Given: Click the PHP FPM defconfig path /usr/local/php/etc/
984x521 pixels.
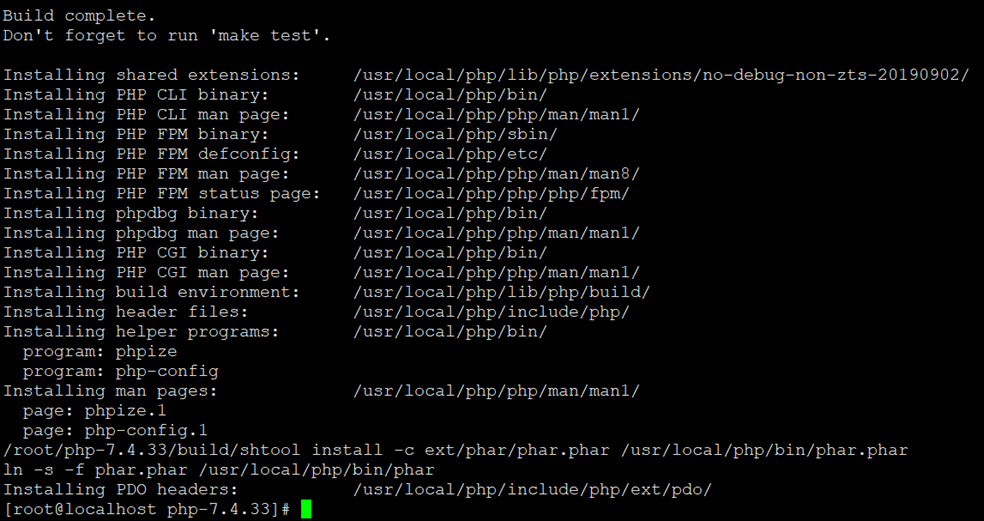Looking at the screenshot, I should [x=450, y=154].
